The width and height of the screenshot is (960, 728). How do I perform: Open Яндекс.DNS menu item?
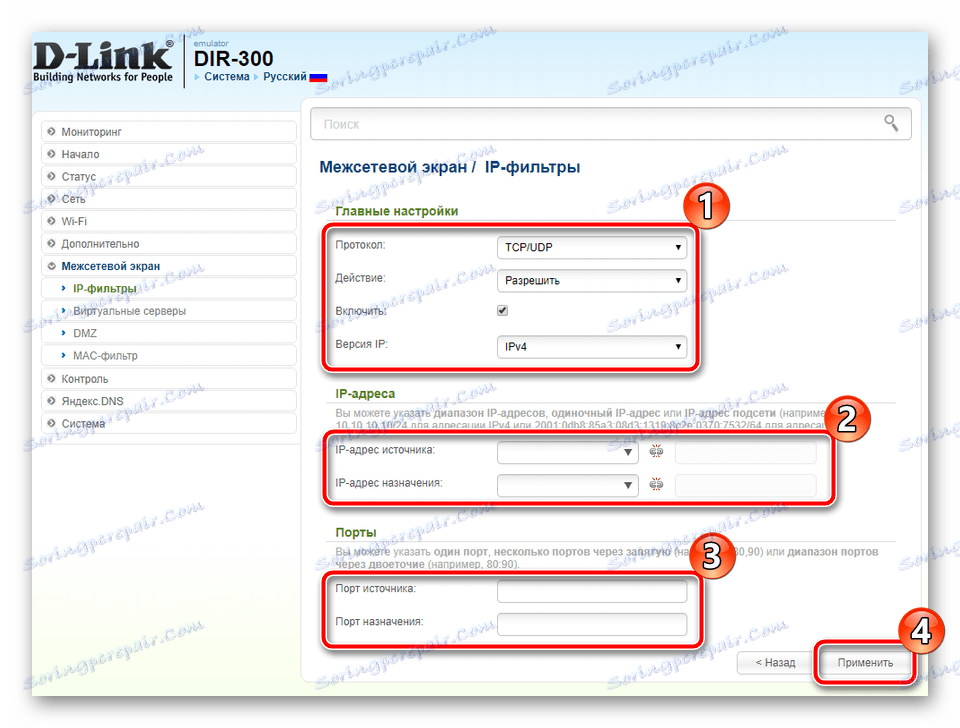pyautogui.click(x=169, y=401)
